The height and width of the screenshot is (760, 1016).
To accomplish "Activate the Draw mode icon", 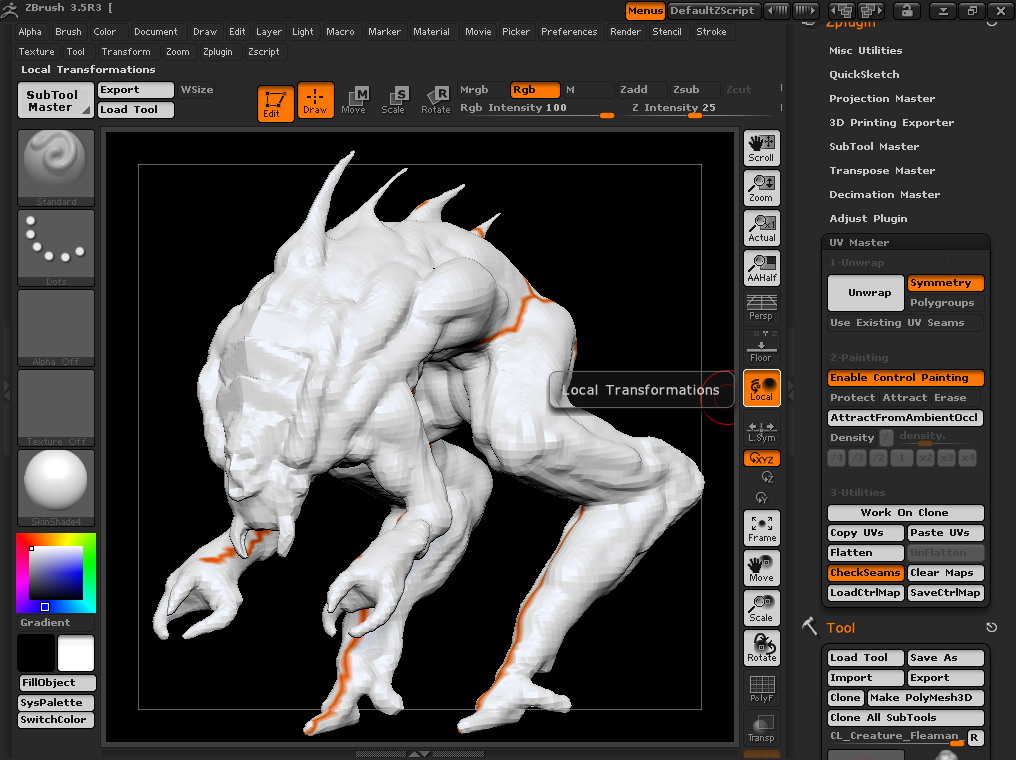I will (x=315, y=101).
